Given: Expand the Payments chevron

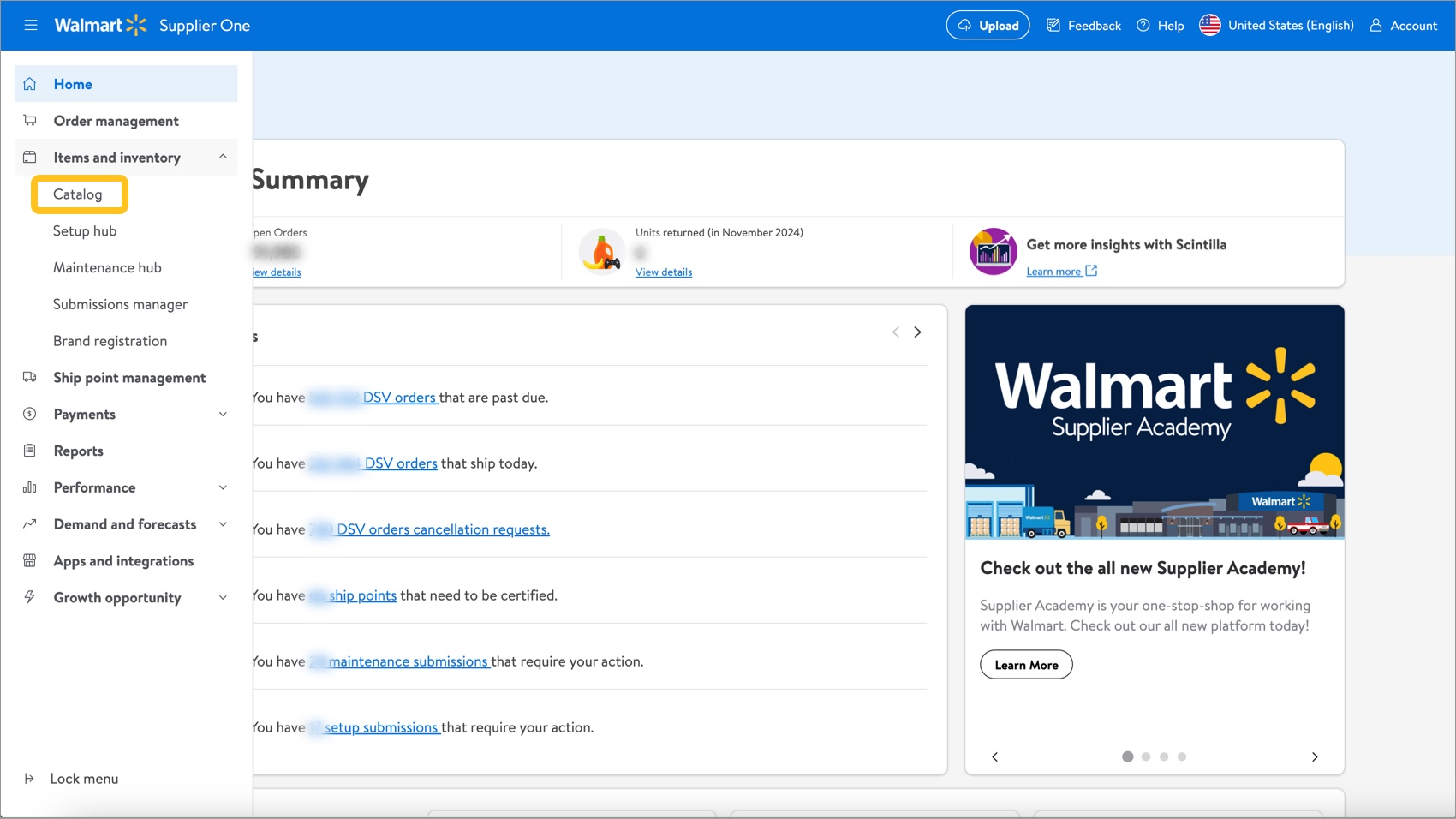Looking at the screenshot, I should point(223,415).
